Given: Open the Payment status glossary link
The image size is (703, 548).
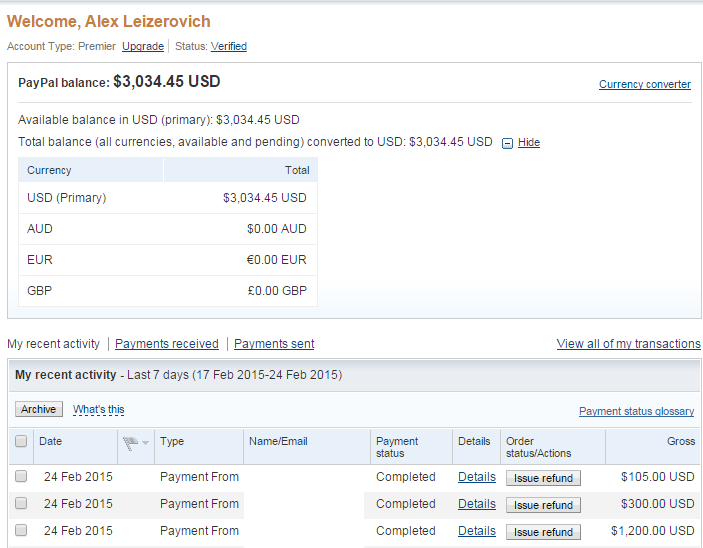Looking at the screenshot, I should [636, 411].
